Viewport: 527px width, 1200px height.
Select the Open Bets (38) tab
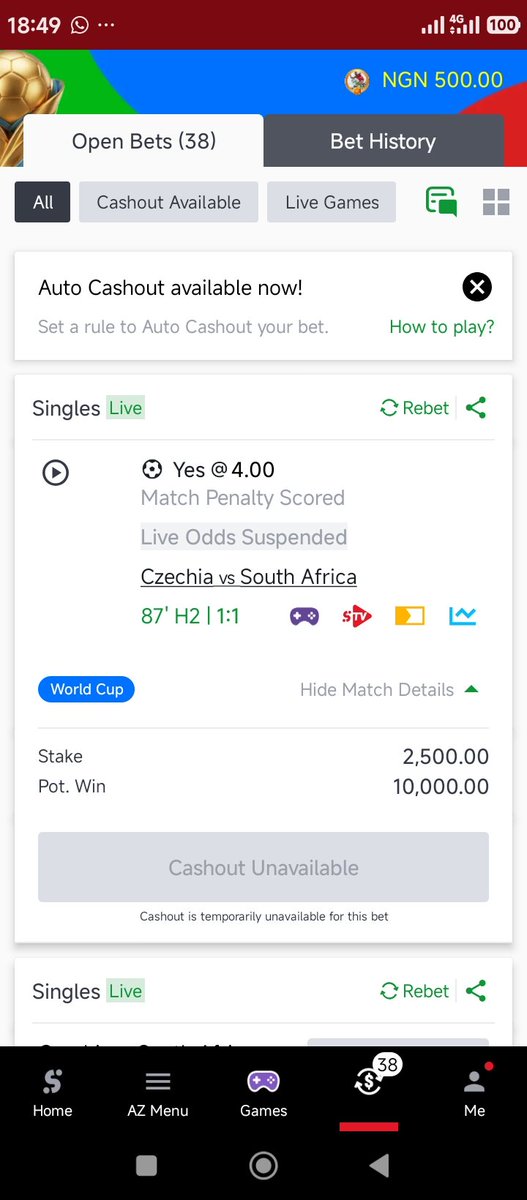pyautogui.click(x=144, y=141)
